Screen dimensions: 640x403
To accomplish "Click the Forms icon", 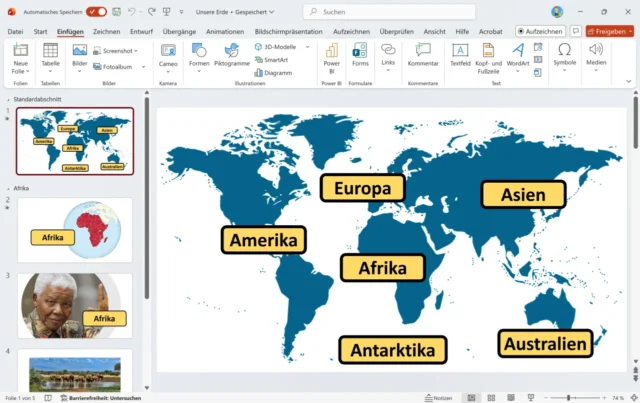I will (x=360, y=55).
